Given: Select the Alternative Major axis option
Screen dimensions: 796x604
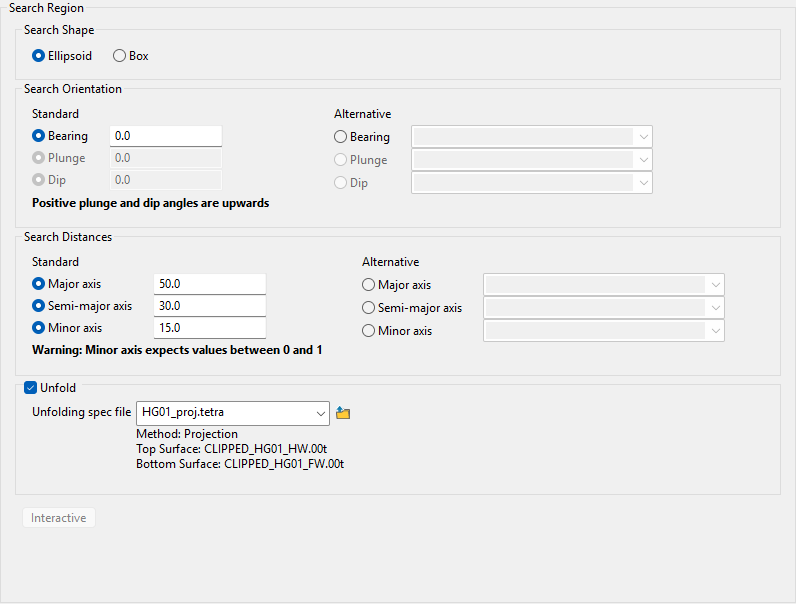Looking at the screenshot, I should pyautogui.click(x=369, y=285).
